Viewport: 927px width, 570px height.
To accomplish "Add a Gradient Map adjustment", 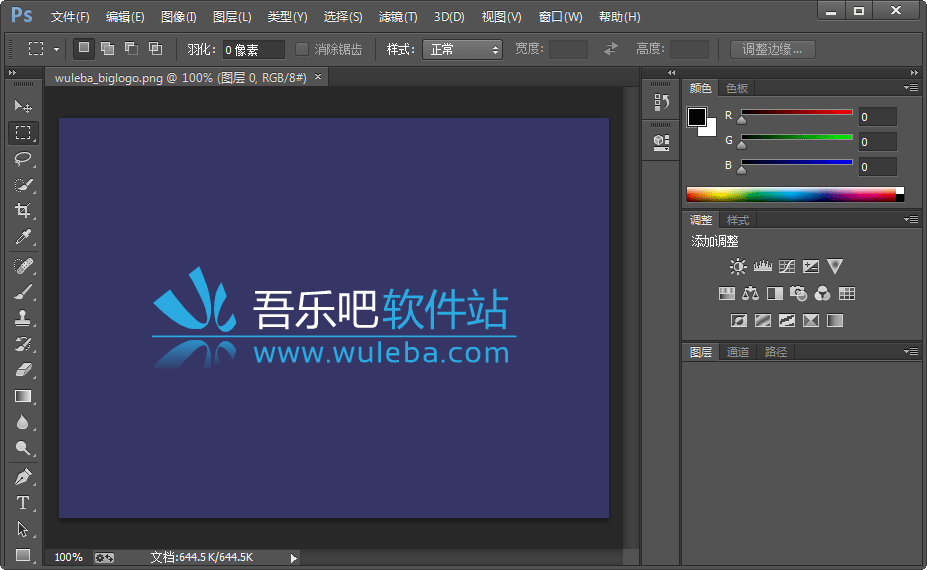I will [x=835, y=320].
